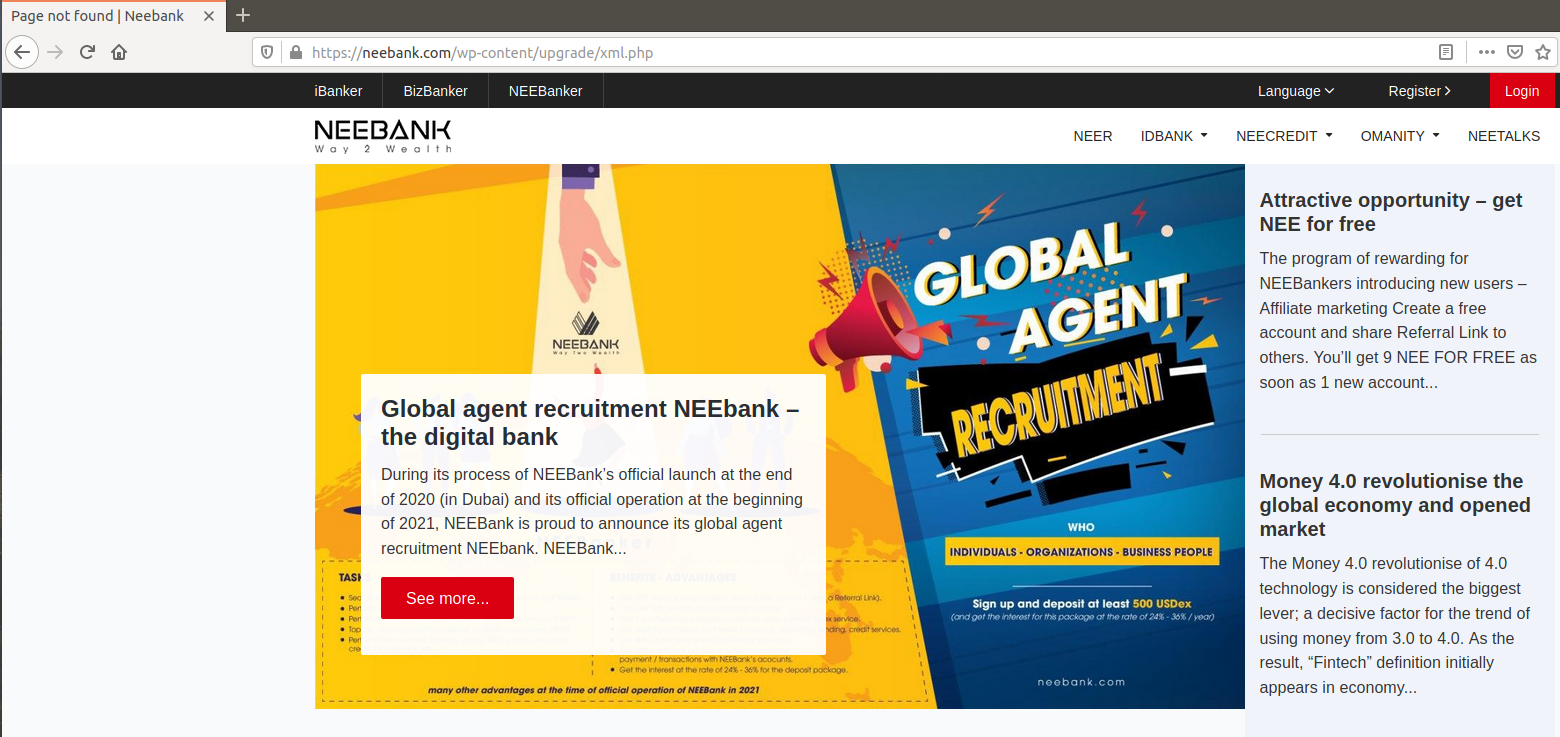The width and height of the screenshot is (1560, 737).
Task: Click the 'The program of rewarding for NEEBankers' excerpt
Action: pos(1398,320)
